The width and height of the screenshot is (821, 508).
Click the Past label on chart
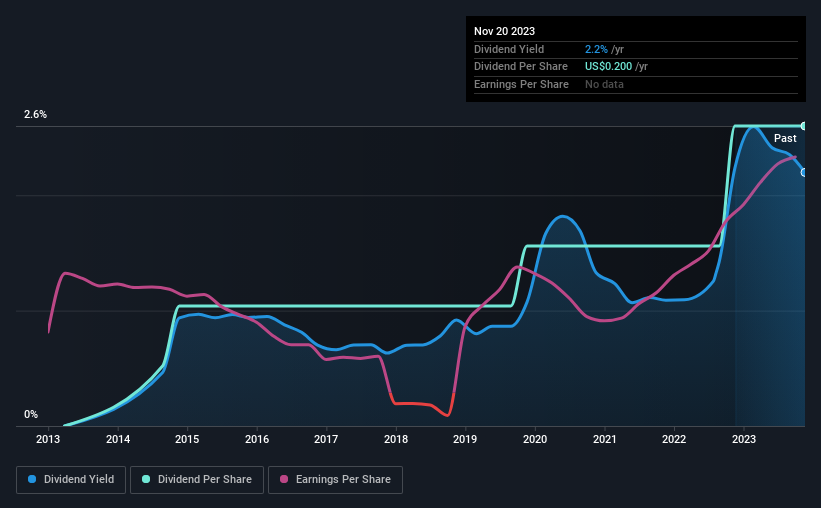pyautogui.click(x=785, y=138)
